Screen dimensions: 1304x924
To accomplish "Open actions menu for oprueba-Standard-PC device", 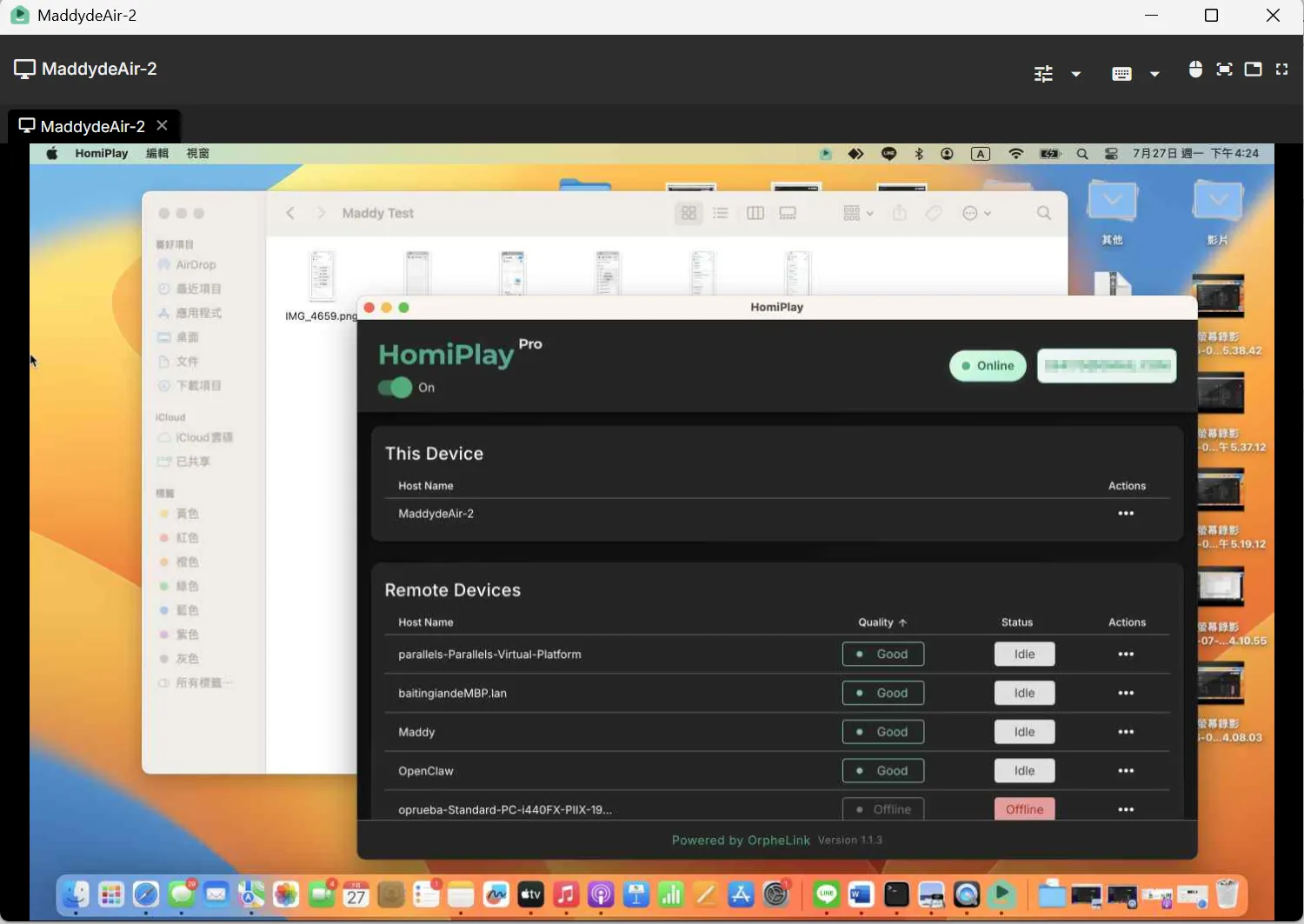I will point(1126,809).
